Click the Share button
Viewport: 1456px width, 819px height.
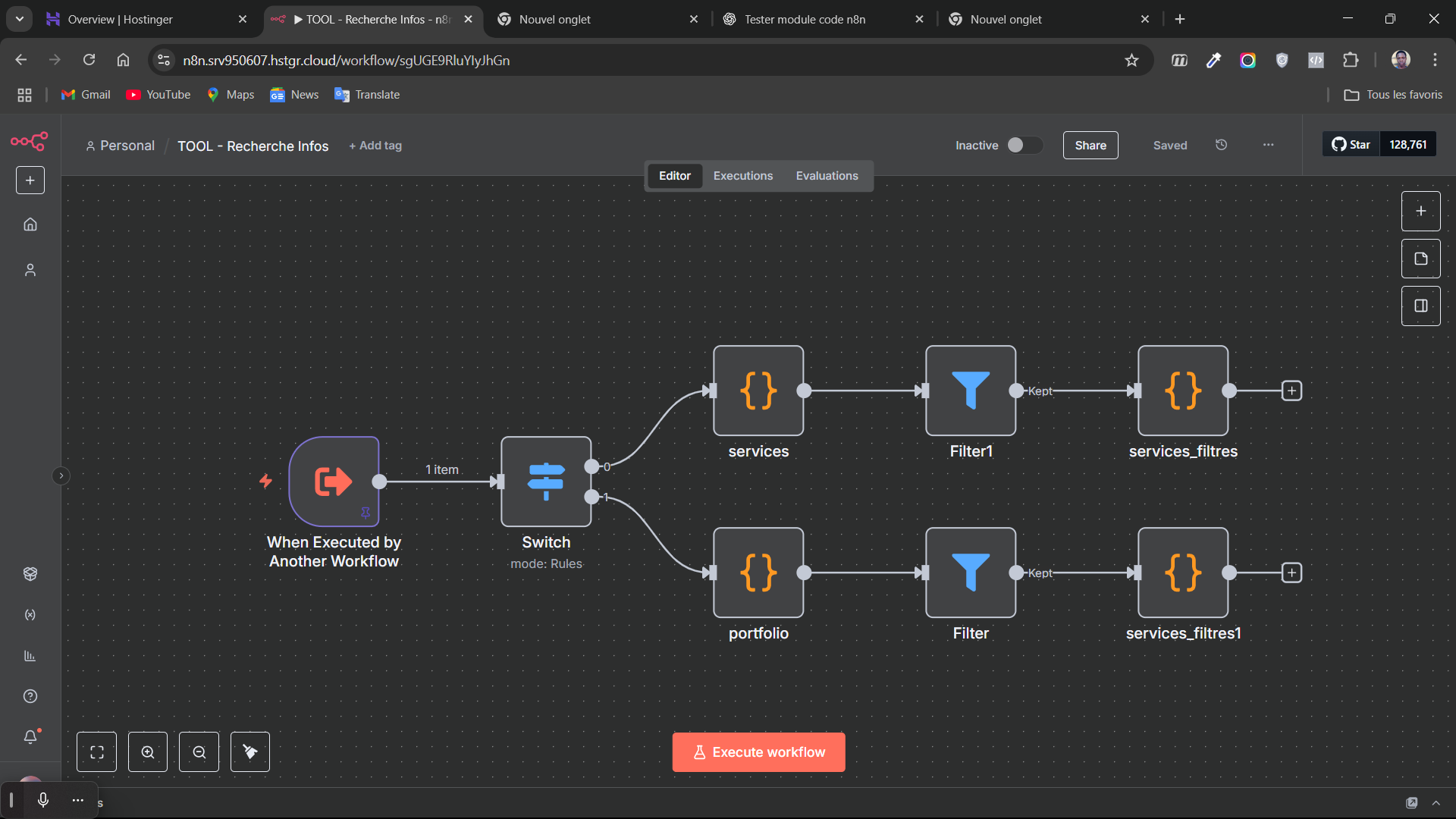pyautogui.click(x=1090, y=145)
